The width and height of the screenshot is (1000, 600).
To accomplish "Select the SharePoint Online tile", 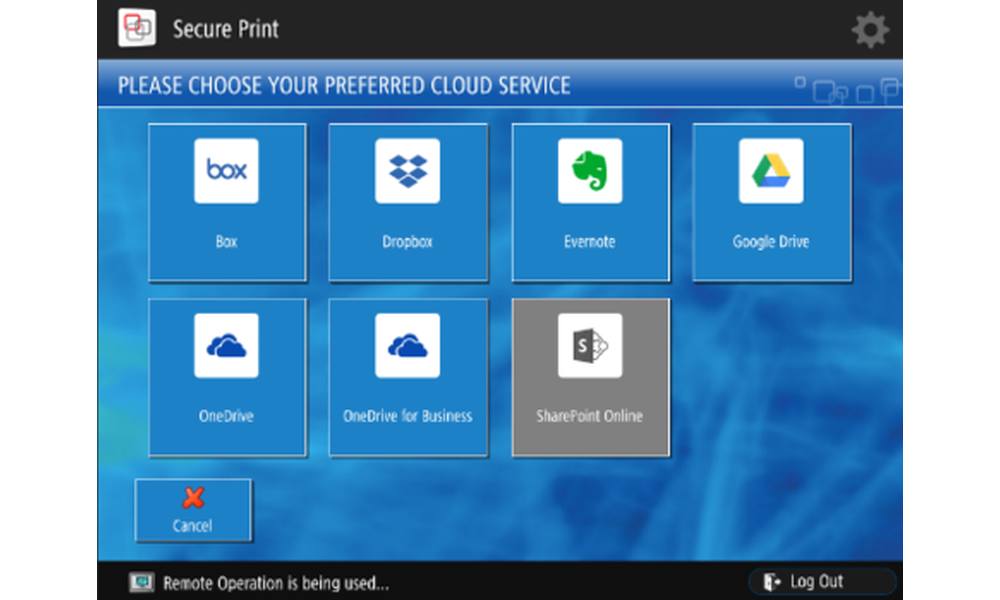I will [590, 375].
